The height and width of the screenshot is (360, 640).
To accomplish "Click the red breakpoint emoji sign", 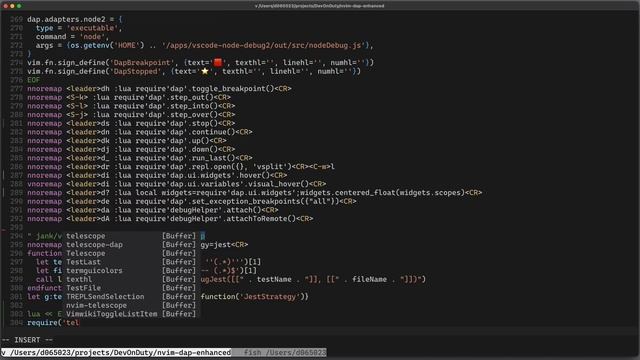I will [x=218, y=62].
